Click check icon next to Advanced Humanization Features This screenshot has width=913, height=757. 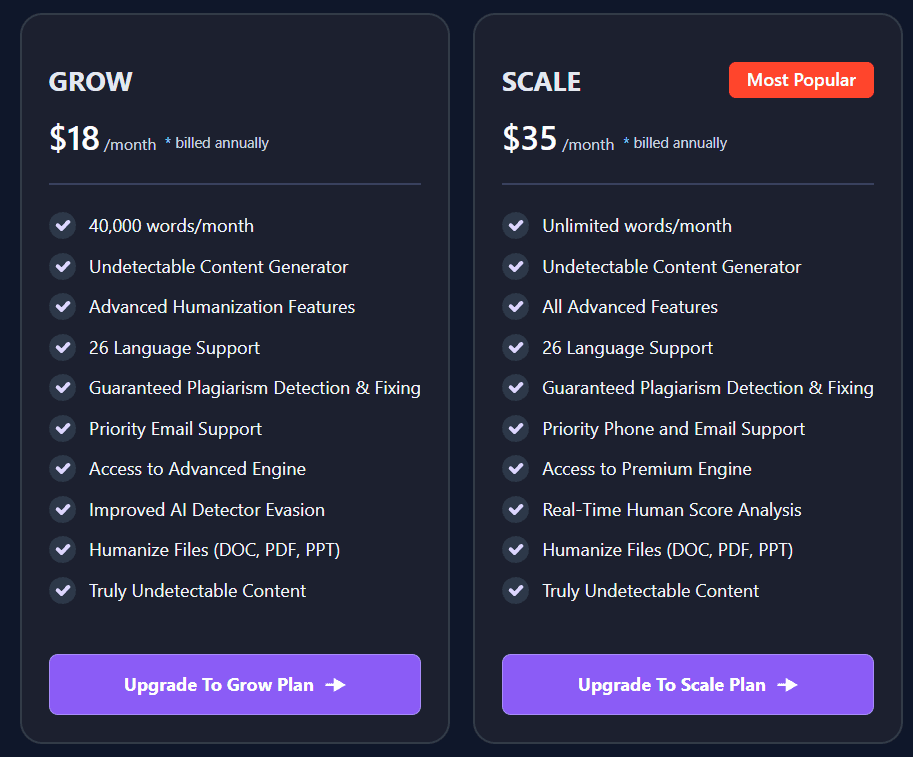coord(63,307)
